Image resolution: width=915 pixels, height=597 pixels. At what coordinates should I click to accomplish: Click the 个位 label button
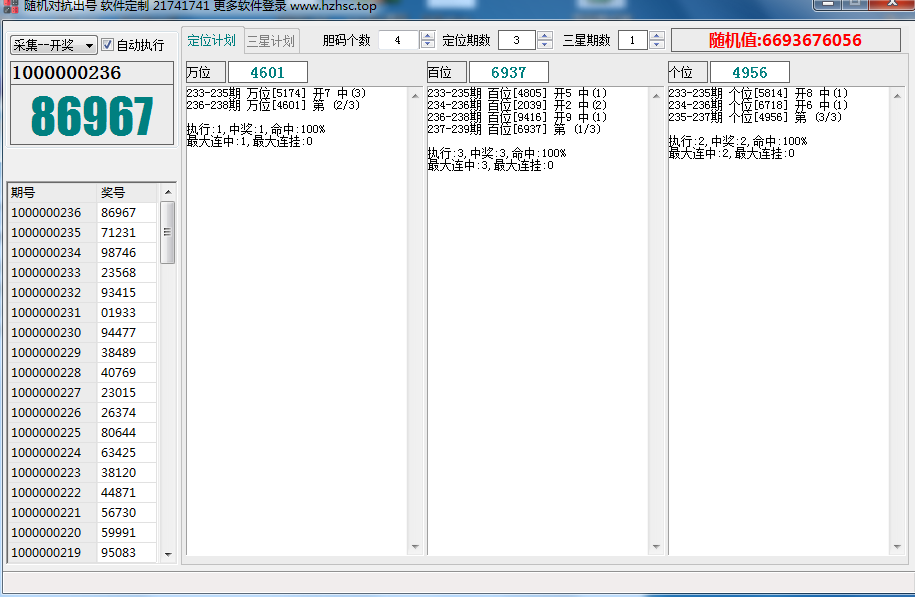pyautogui.click(x=687, y=72)
